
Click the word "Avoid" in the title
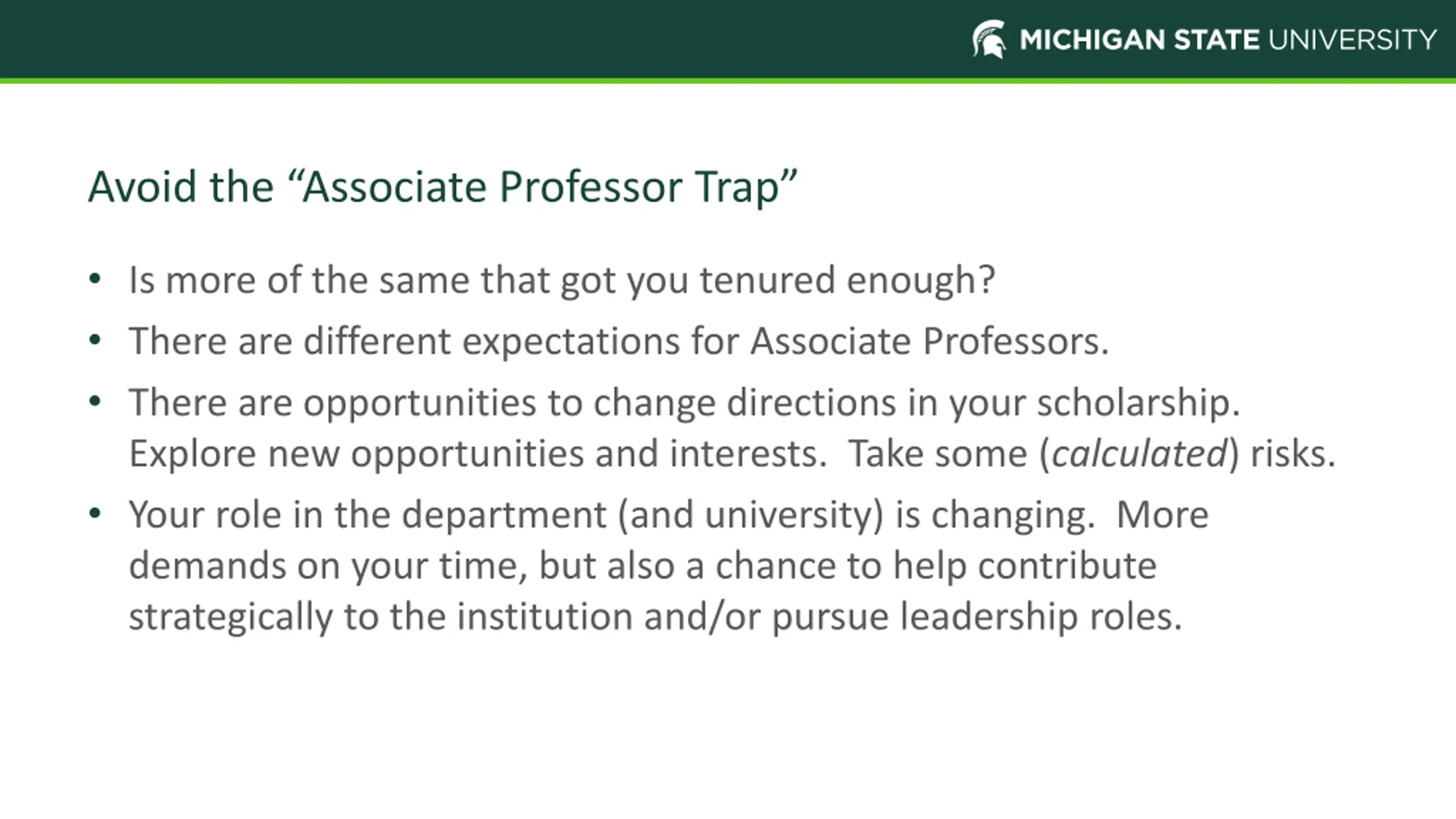pyautogui.click(x=142, y=187)
